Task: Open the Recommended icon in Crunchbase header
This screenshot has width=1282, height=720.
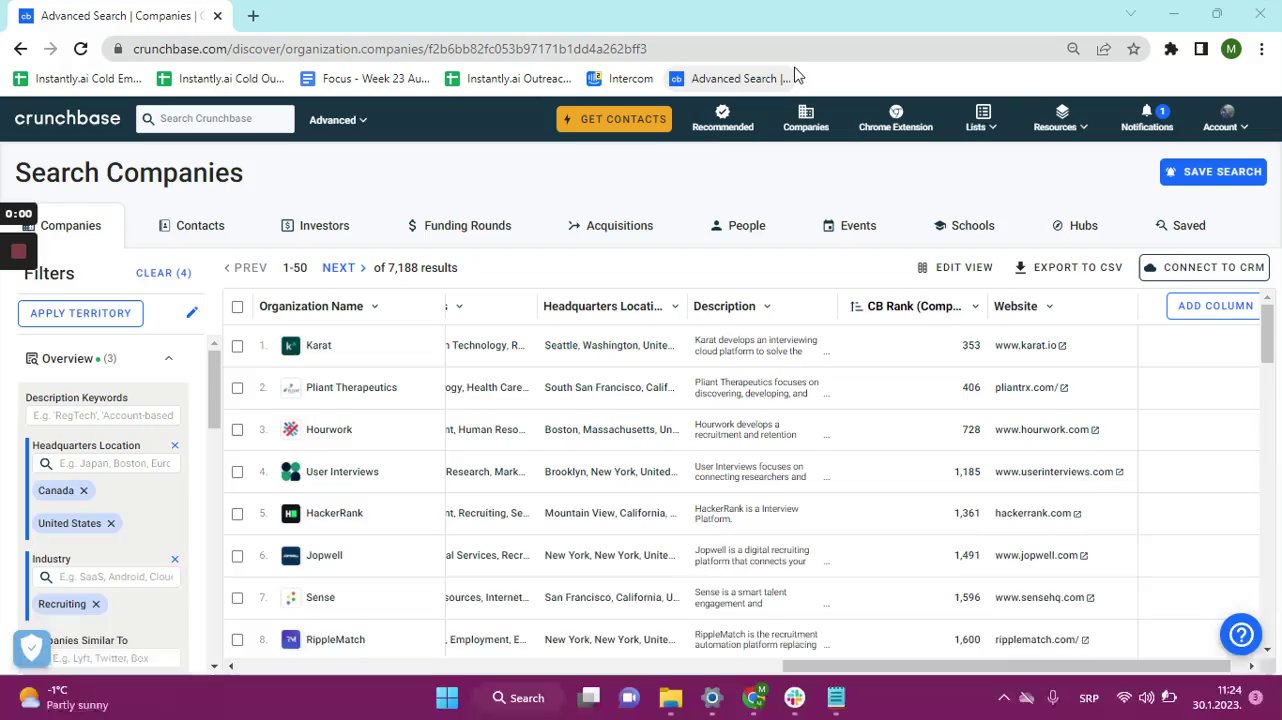Action: point(722,118)
